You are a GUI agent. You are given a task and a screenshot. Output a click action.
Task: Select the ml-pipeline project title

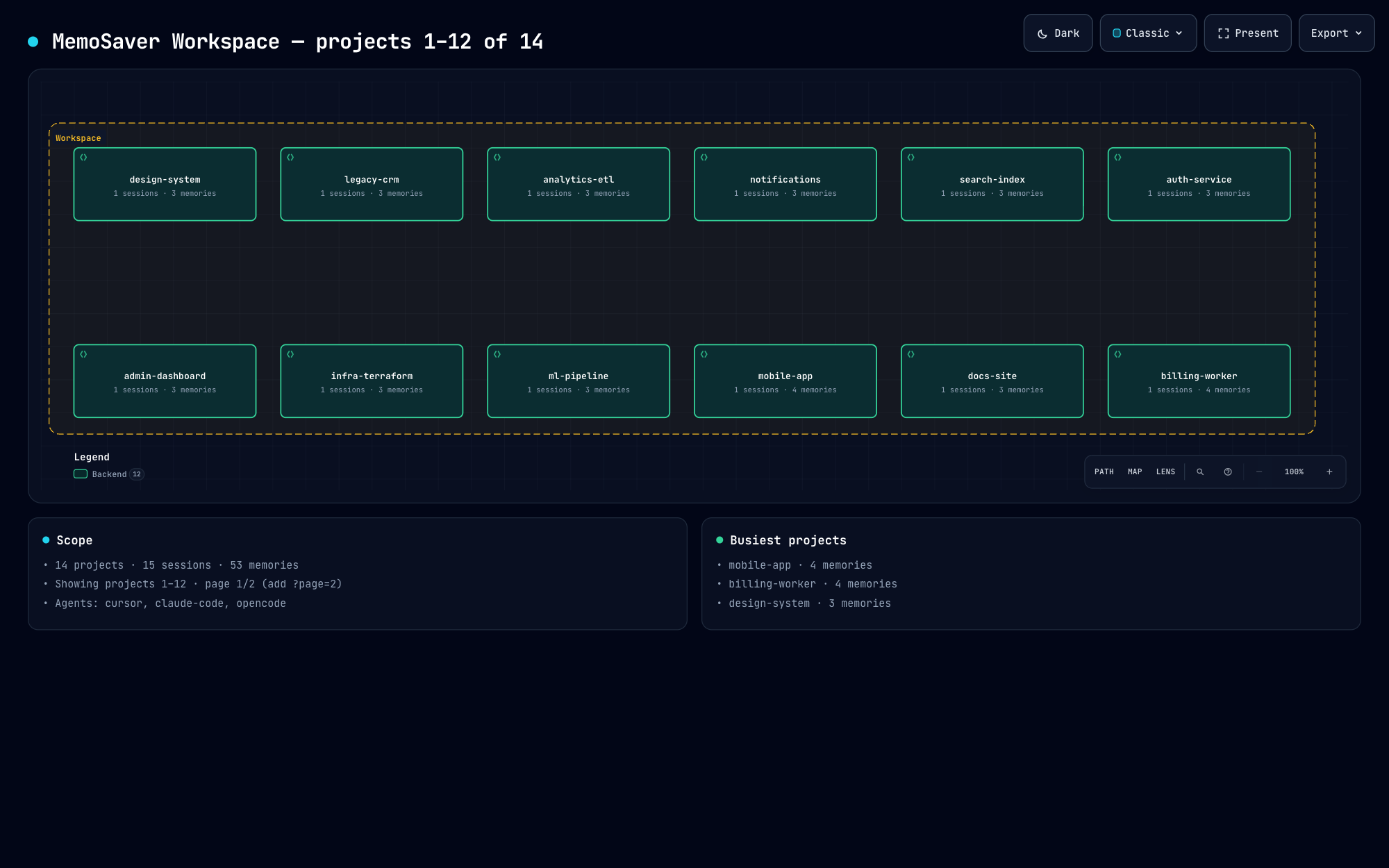579,376
